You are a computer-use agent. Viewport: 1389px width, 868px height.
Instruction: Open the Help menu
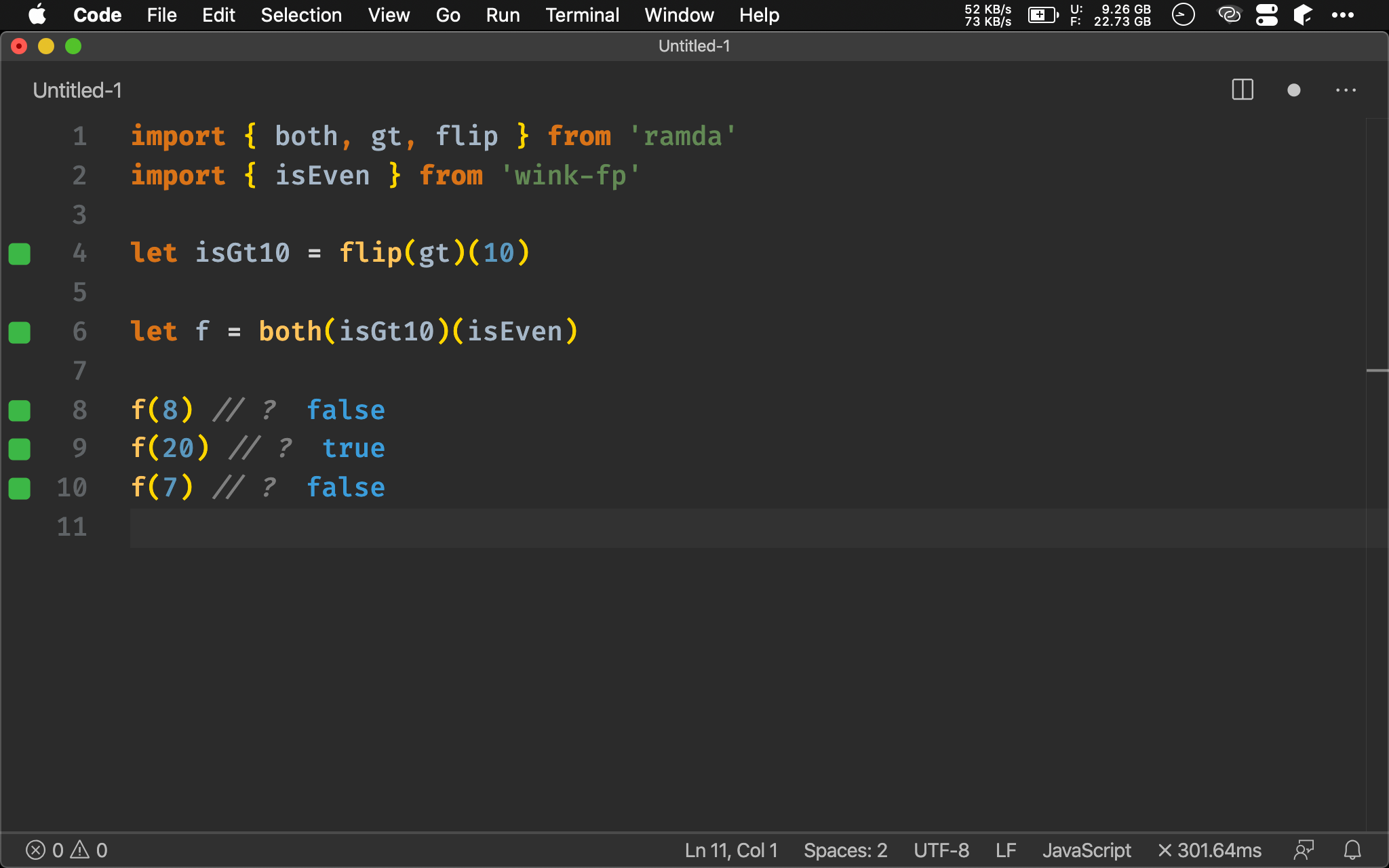(x=759, y=15)
